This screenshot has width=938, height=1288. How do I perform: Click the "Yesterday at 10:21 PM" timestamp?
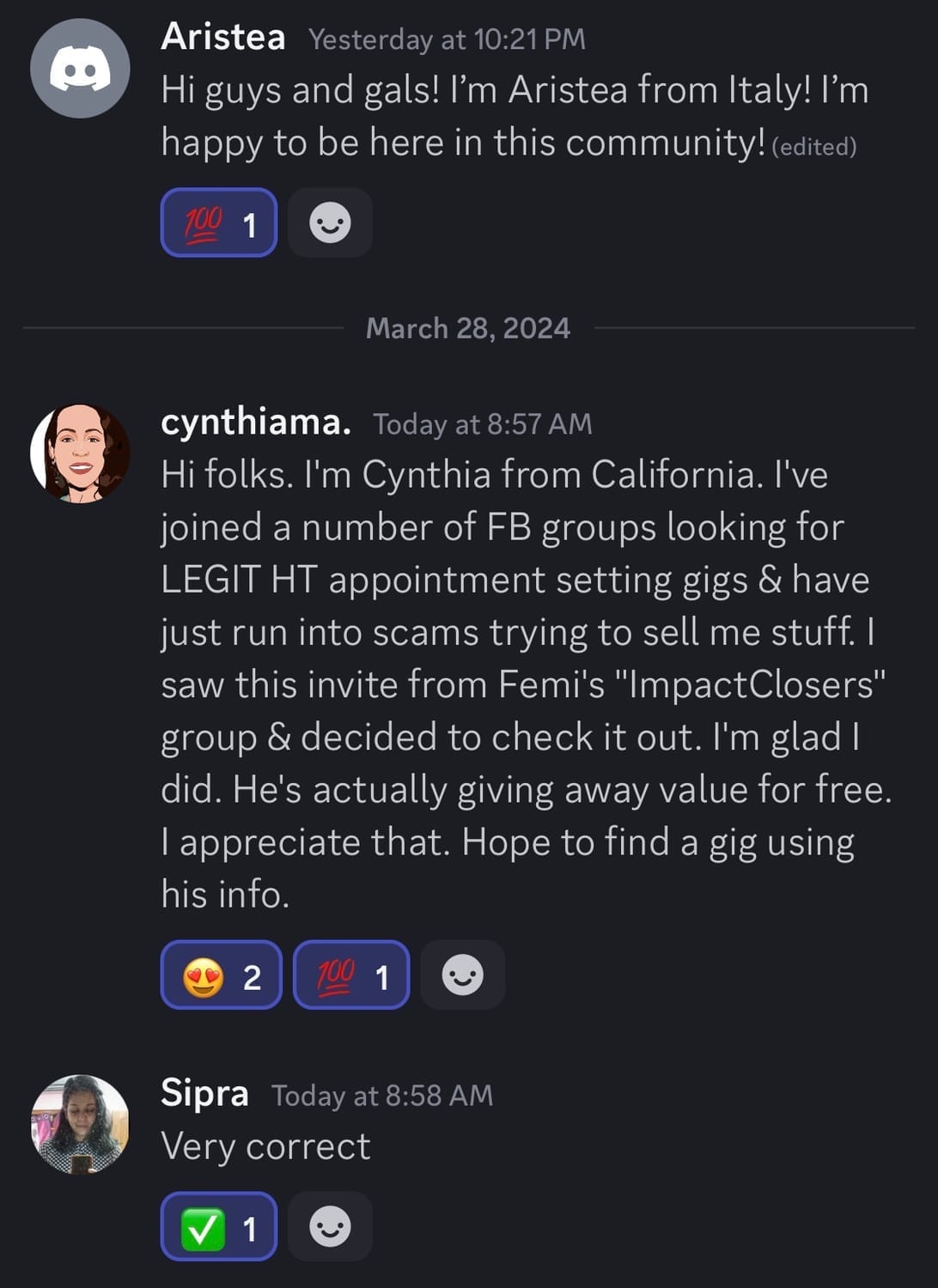click(447, 39)
